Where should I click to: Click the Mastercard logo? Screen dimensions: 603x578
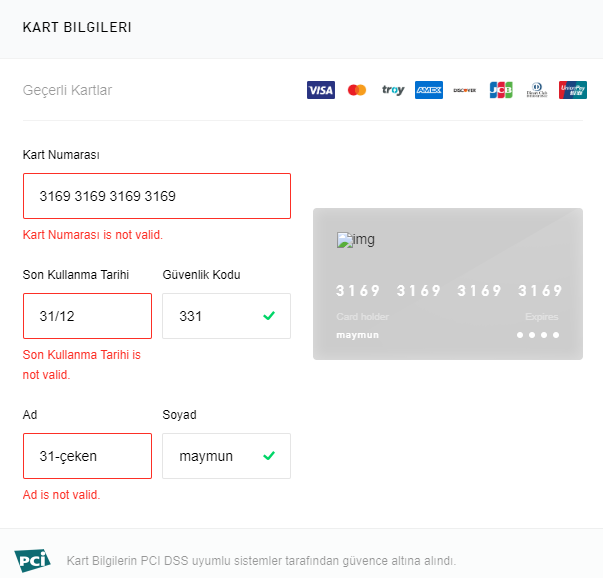pyautogui.click(x=357, y=90)
